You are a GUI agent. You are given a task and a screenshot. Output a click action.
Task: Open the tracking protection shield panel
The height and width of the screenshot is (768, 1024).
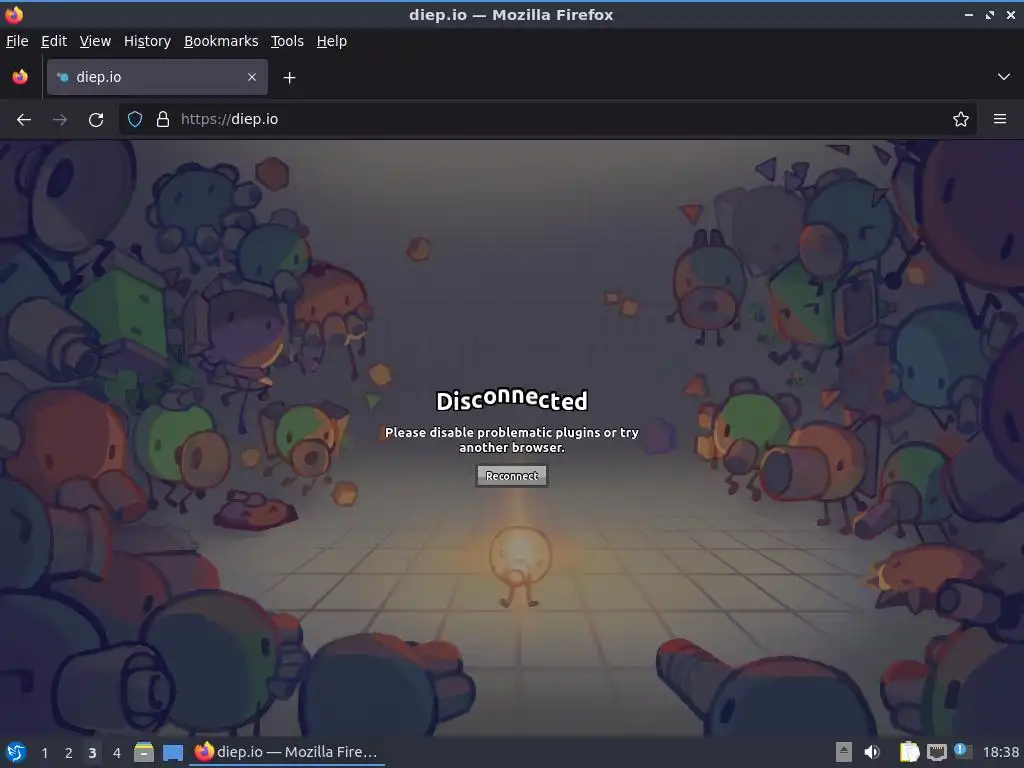click(x=135, y=120)
